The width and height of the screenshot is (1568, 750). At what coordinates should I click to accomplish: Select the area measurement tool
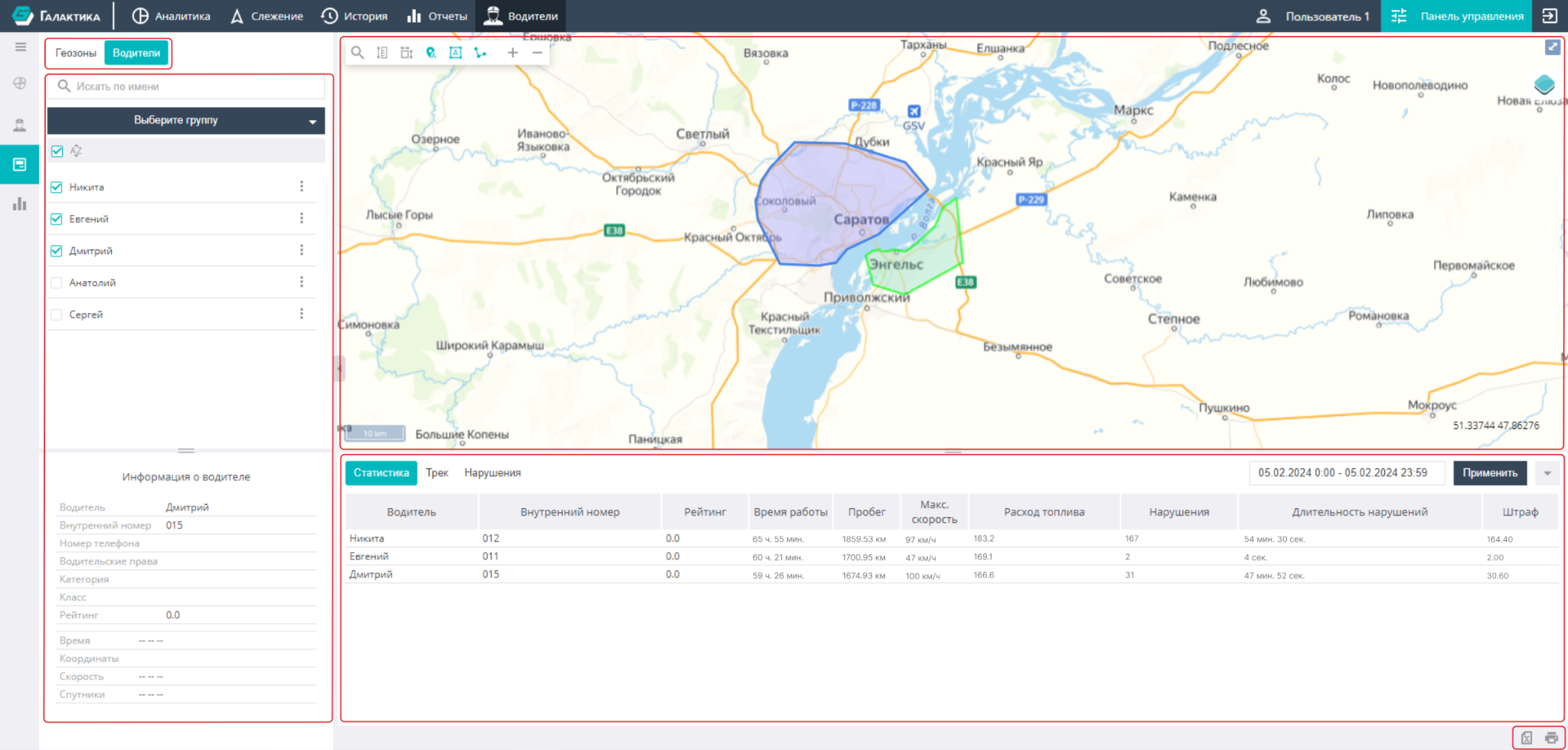click(x=407, y=53)
